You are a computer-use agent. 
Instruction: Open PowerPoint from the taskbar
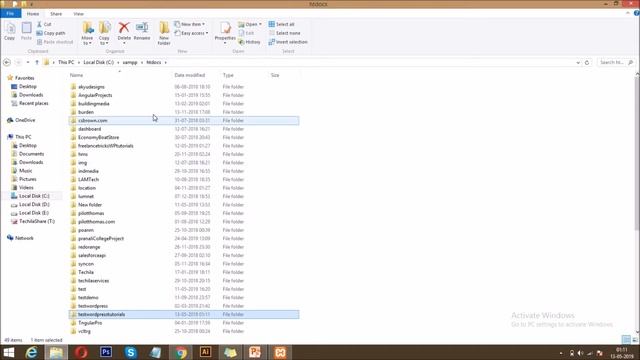coord(255,352)
